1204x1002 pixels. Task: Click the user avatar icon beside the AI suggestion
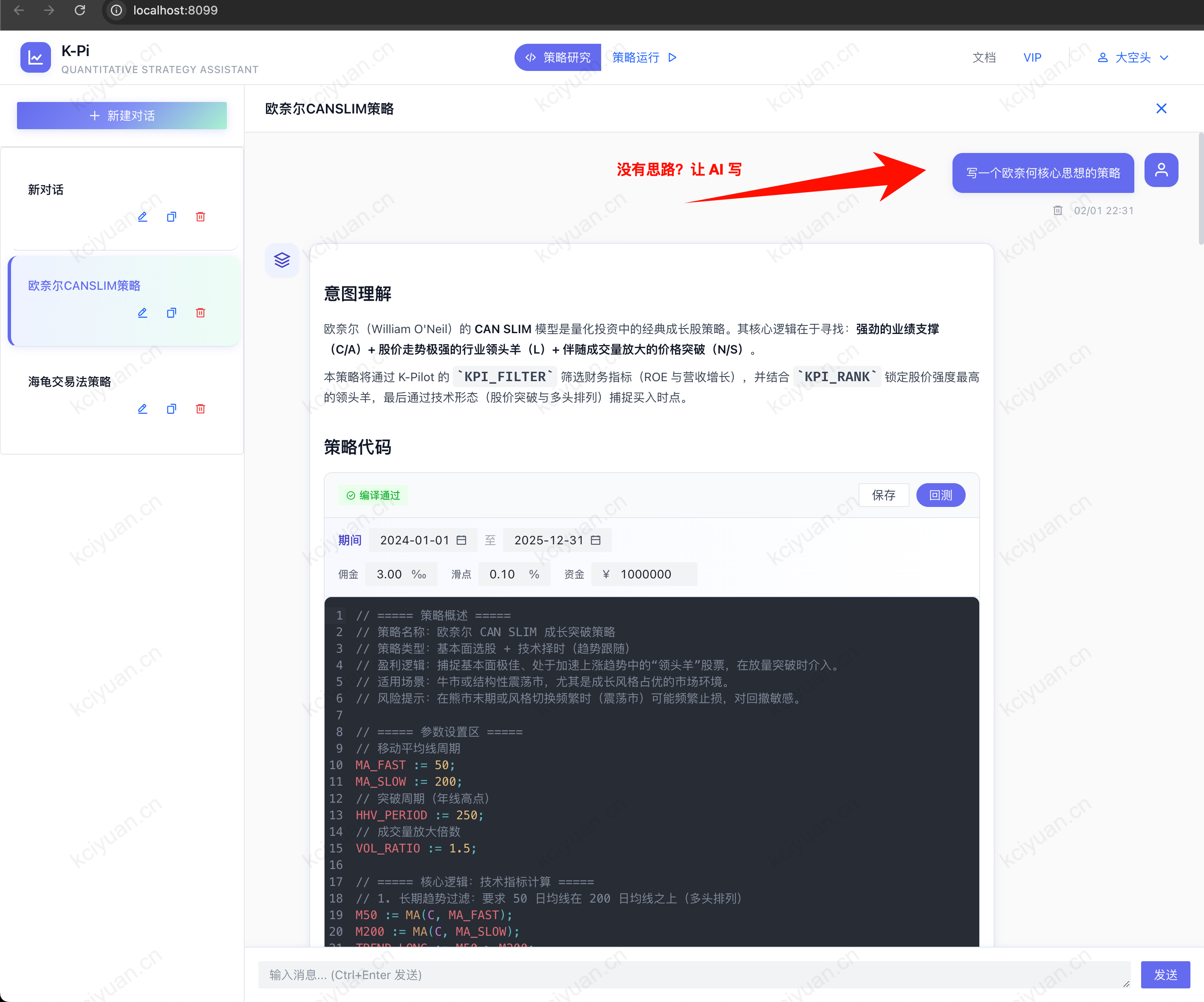(1162, 170)
